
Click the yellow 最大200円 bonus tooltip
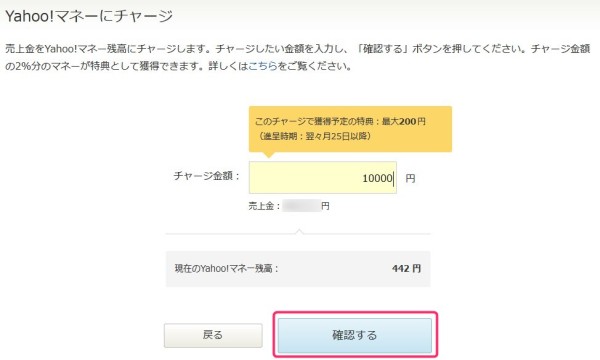[350, 129]
